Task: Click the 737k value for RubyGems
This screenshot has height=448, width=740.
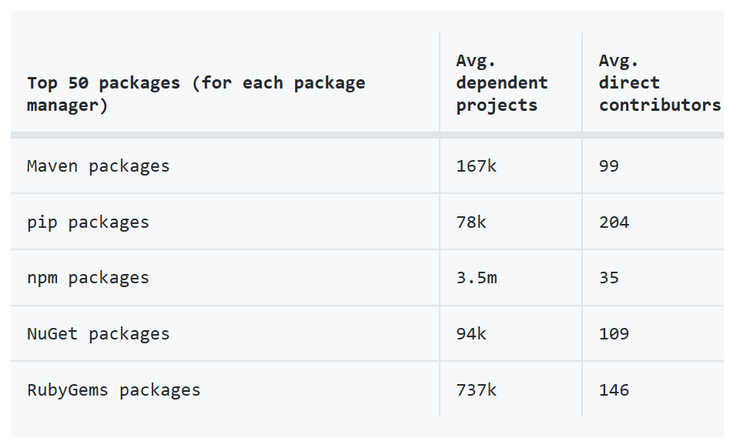Action: (476, 390)
